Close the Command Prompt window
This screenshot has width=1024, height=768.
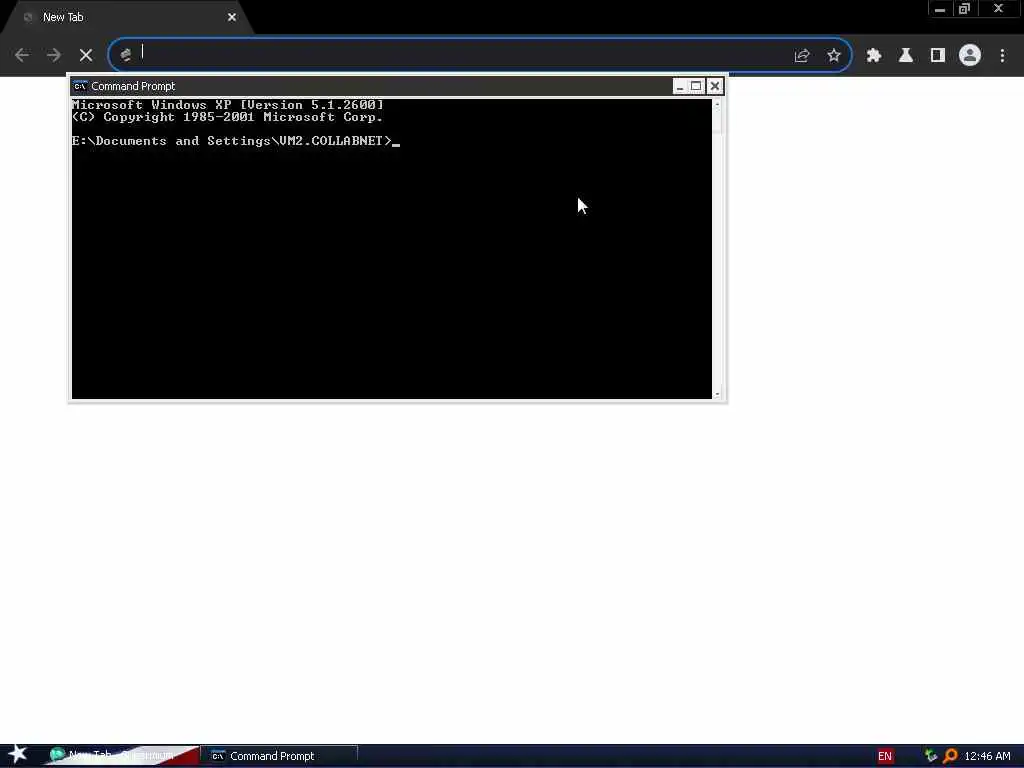[x=715, y=86]
